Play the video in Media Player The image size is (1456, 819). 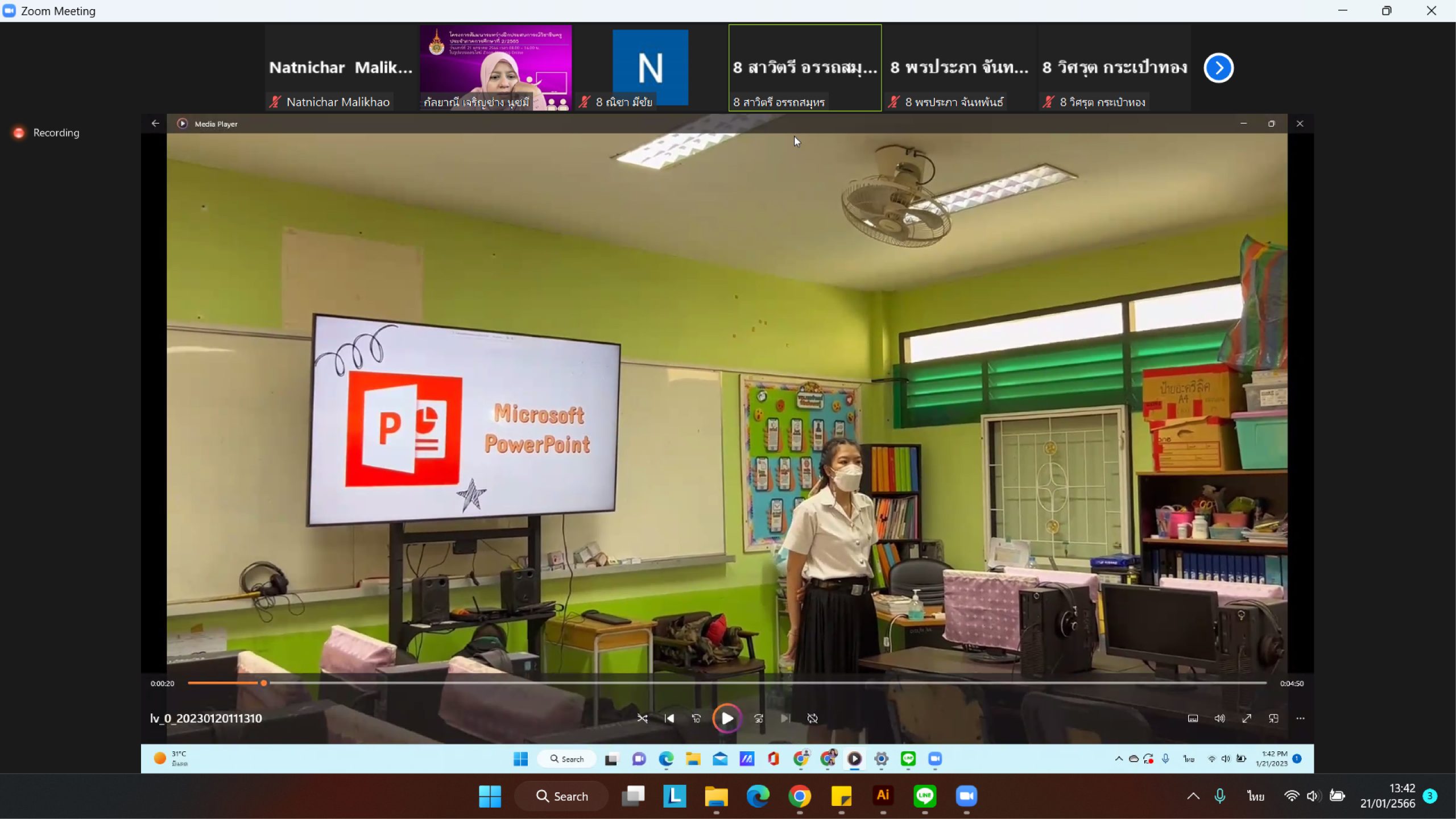[727, 718]
